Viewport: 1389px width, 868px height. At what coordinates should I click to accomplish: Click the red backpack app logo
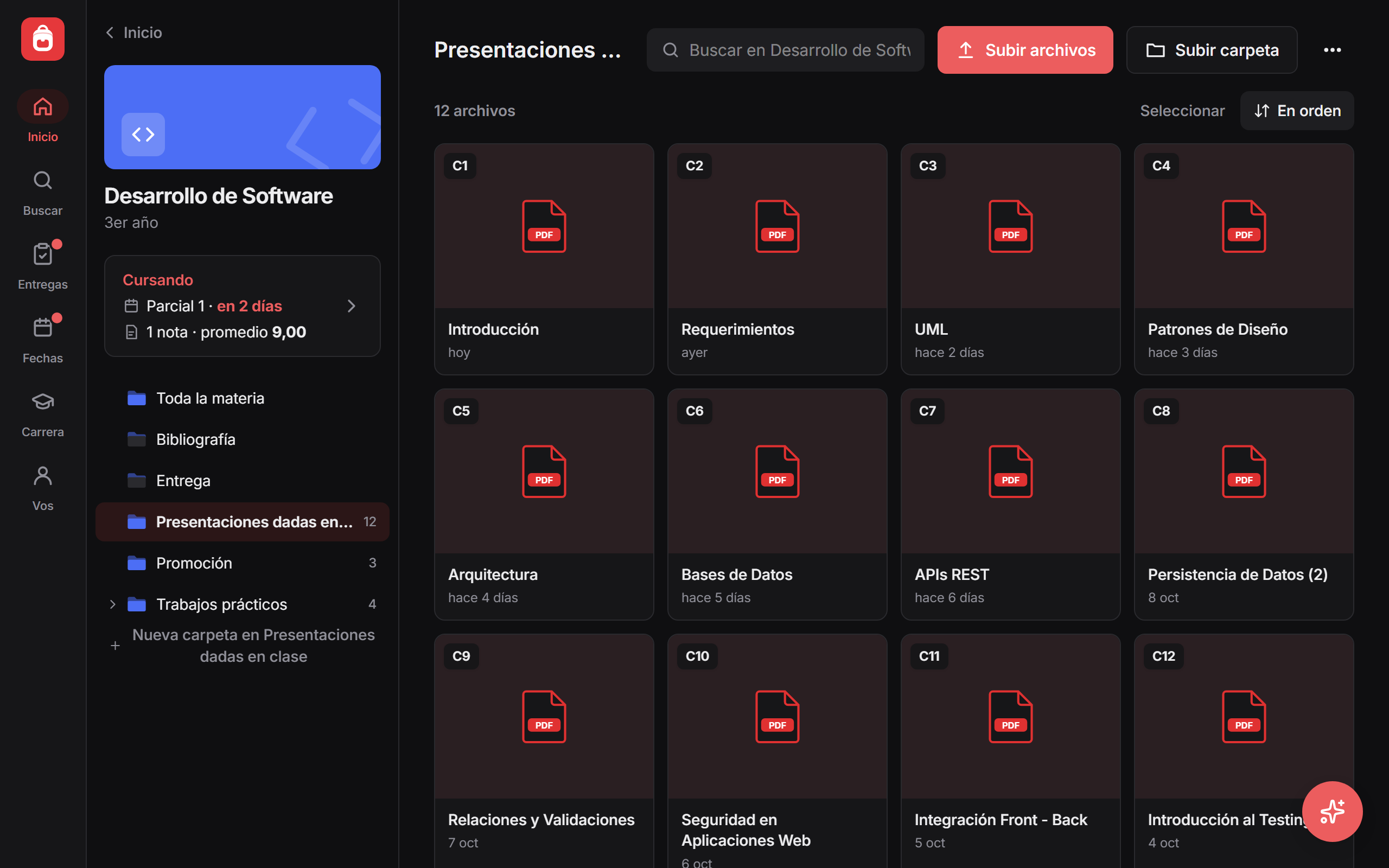pyautogui.click(x=42, y=39)
